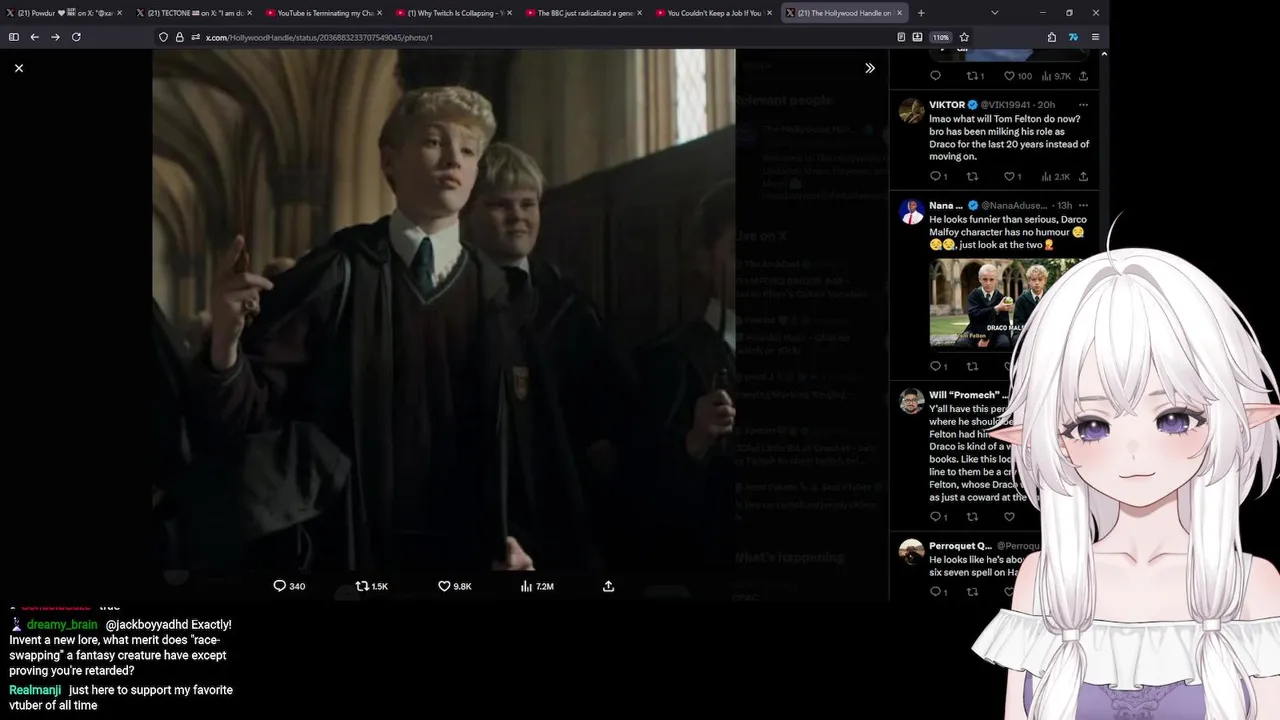Like Will Promech's comment

[1009, 517]
